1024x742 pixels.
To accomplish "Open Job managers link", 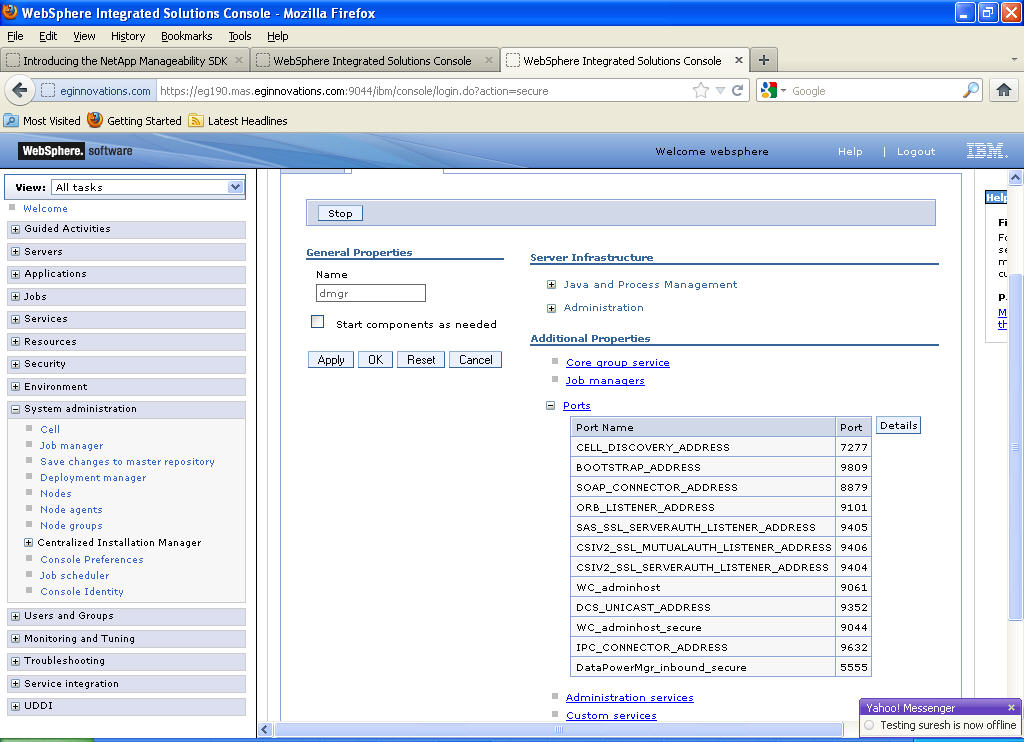I will pyautogui.click(x=605, y=381).
